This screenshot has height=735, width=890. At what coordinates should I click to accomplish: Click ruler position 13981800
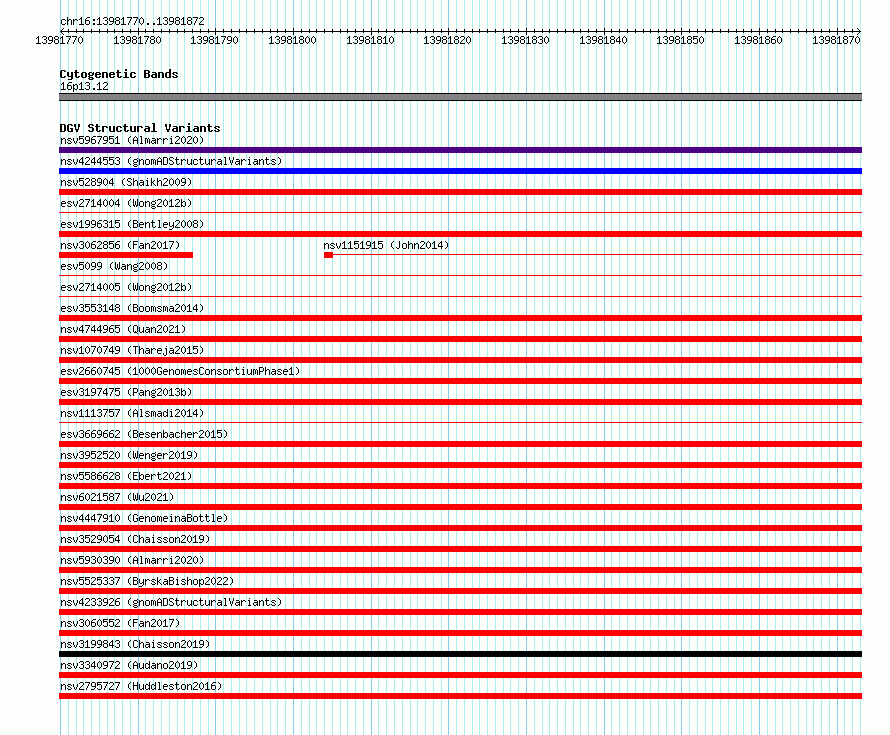pos(292,40)
